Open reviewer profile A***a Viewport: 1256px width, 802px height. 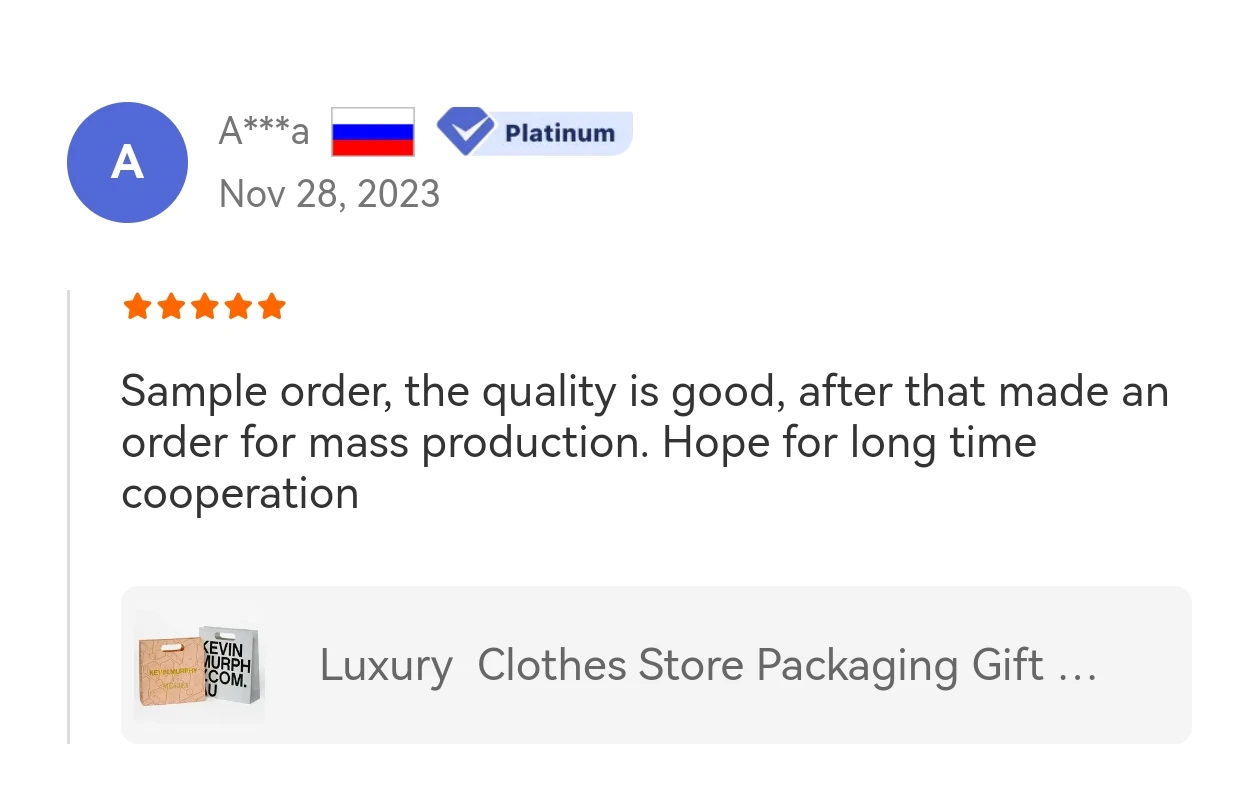click(x=264, y=131)
